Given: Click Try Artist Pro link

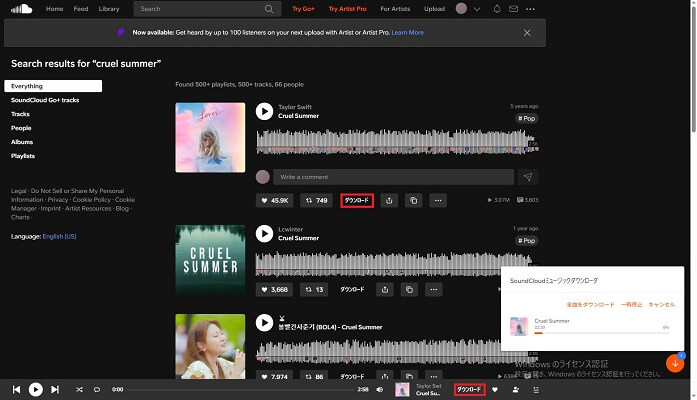Looking at the screenshot, I should 347,8.
